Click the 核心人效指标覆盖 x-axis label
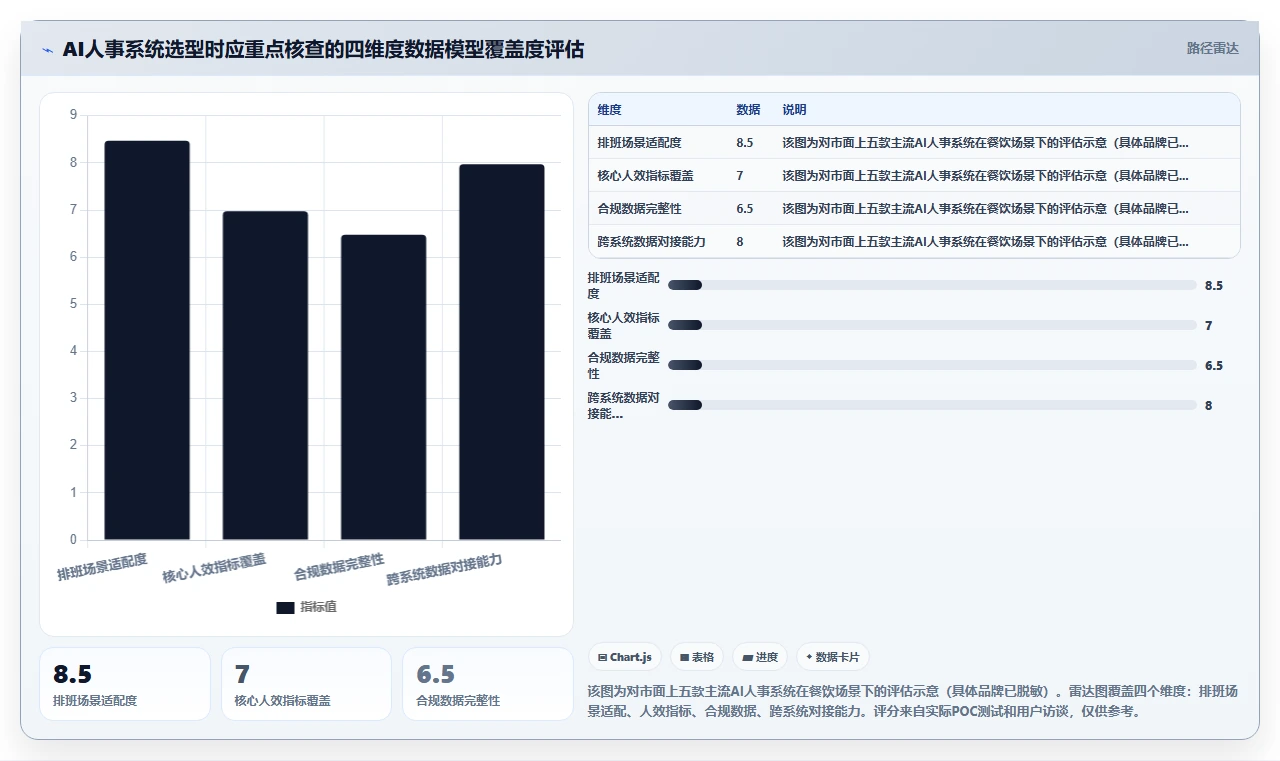This screenshot has height=761, width=1280. [215, 569]
